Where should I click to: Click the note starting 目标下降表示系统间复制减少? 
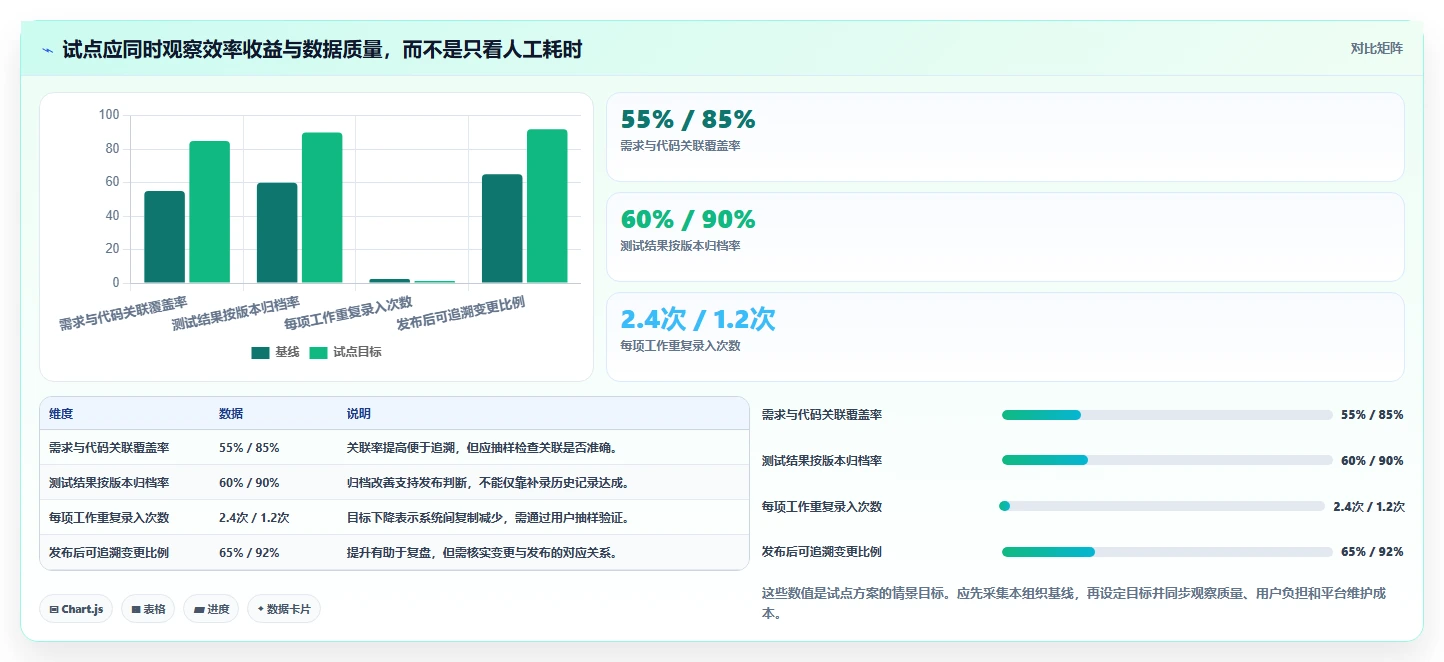click(x=488, y=518)
